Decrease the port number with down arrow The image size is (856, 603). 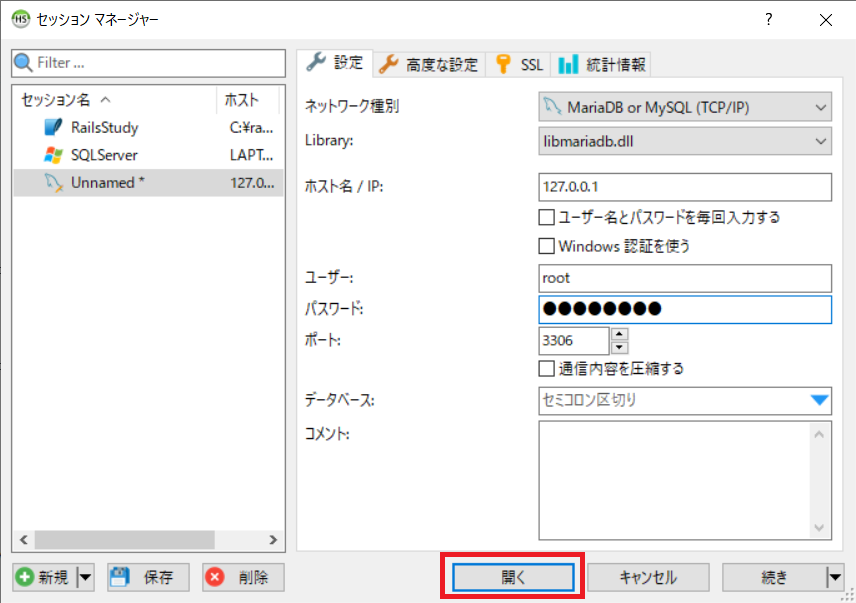(619, 347)
